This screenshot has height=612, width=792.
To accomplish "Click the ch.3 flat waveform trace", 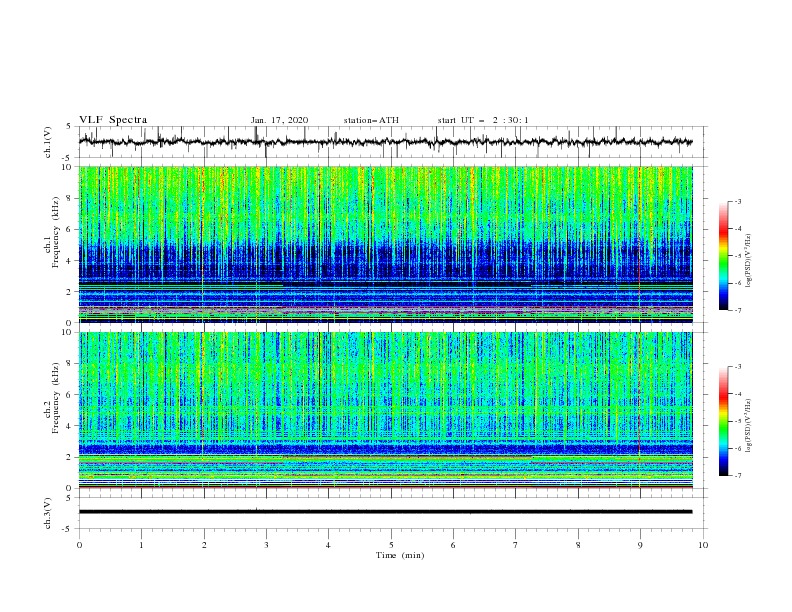I will coord(385,512).
